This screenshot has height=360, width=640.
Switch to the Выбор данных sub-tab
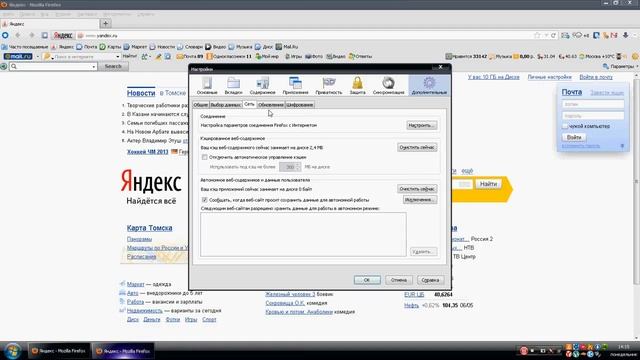(225, 105)
